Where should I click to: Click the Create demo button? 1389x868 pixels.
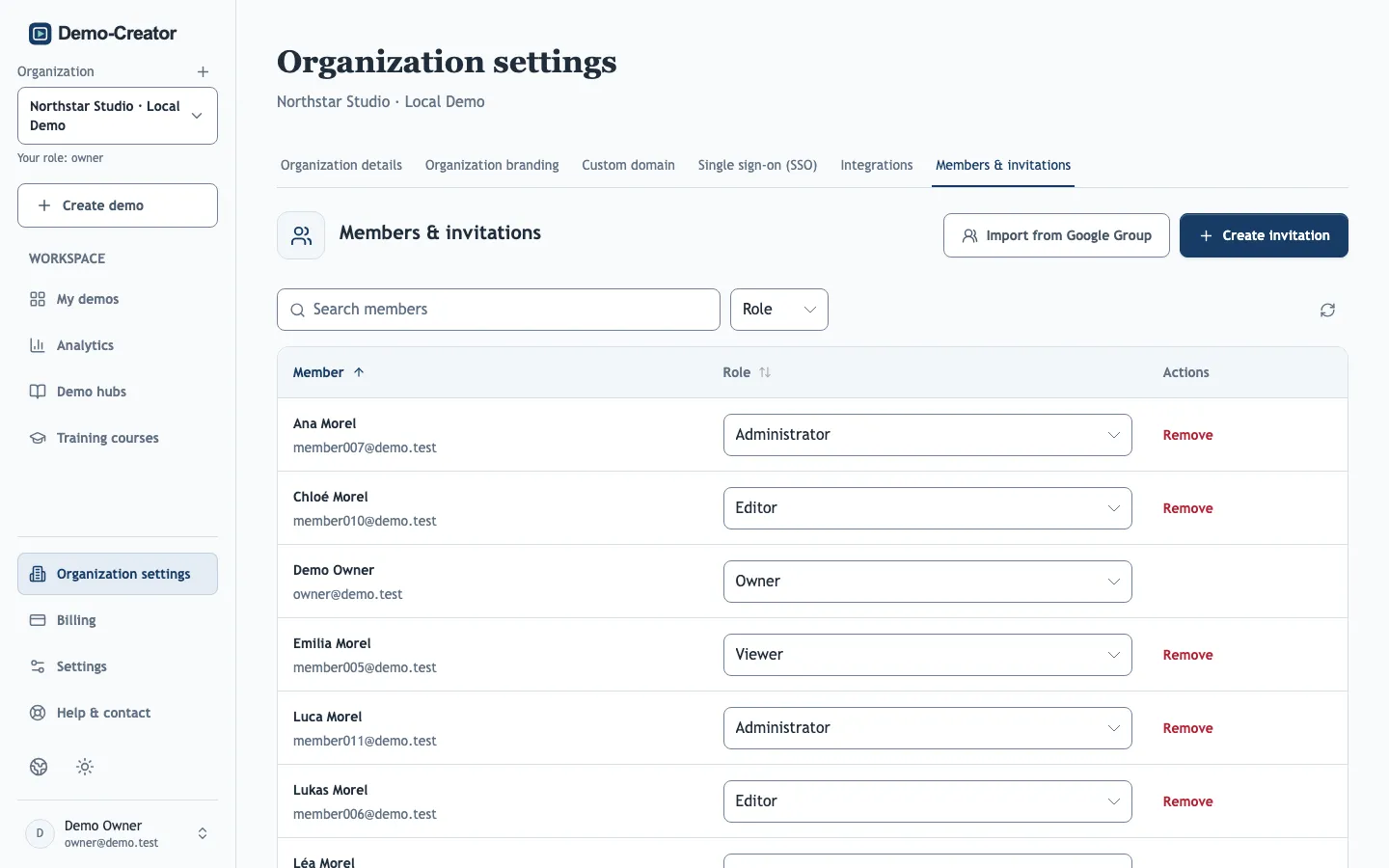click(x=118, y=205)
